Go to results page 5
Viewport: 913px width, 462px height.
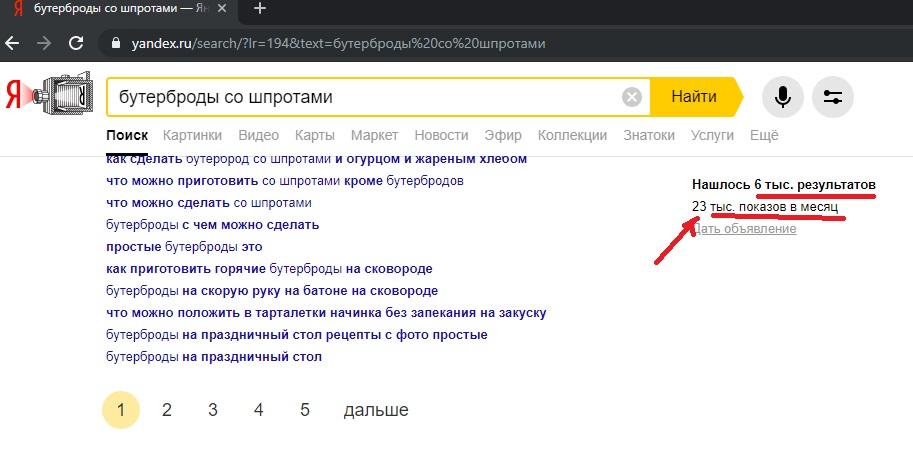point(305,410)
